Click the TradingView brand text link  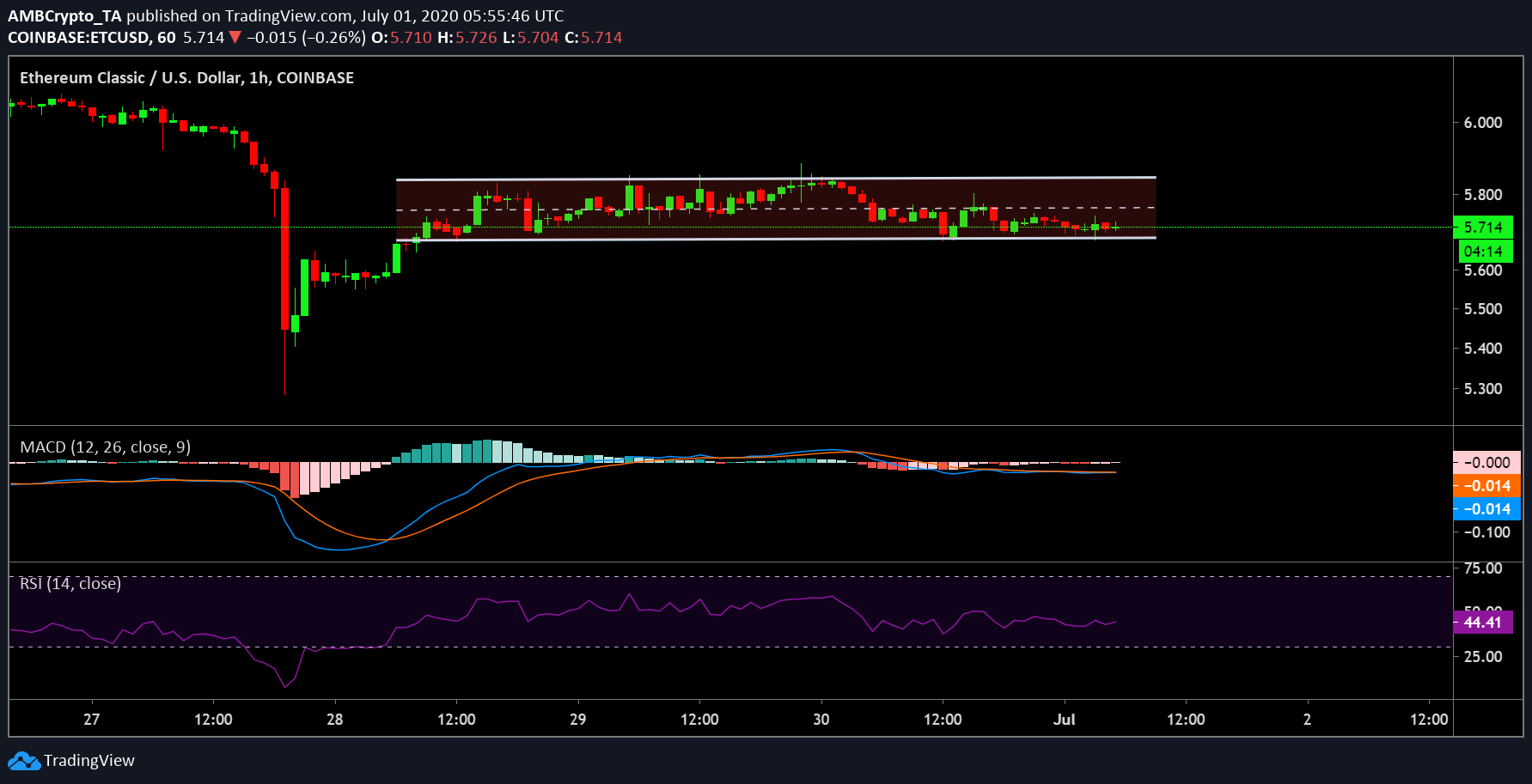click(x=89, y=761)
